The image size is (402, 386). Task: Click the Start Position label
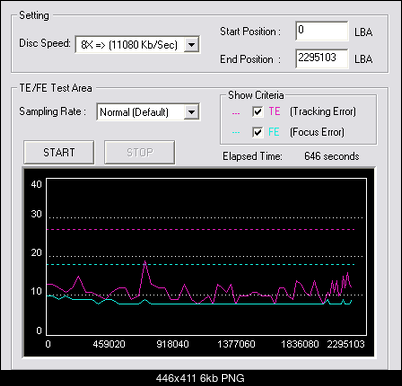250,31
